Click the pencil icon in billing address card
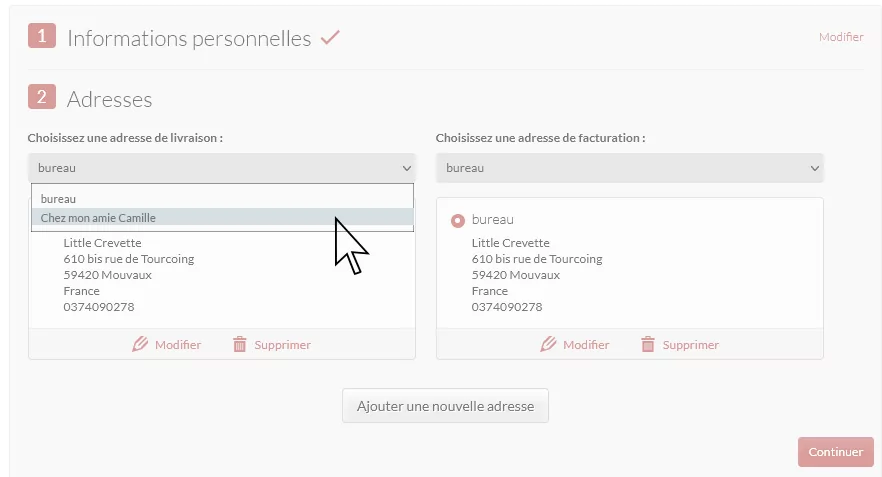 (x=548, y=344)
